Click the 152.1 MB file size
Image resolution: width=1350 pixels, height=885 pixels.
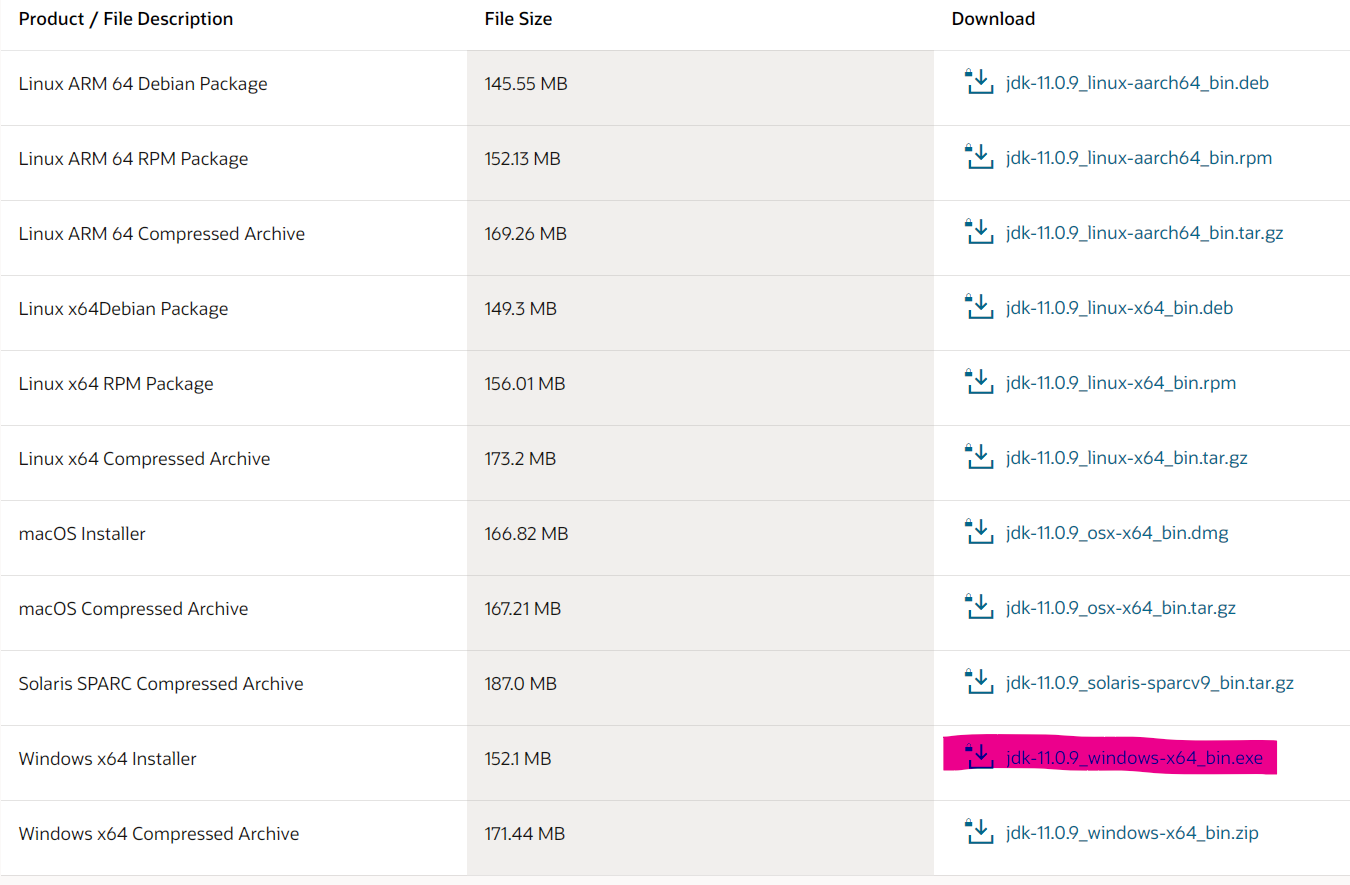tap(518, 759)
